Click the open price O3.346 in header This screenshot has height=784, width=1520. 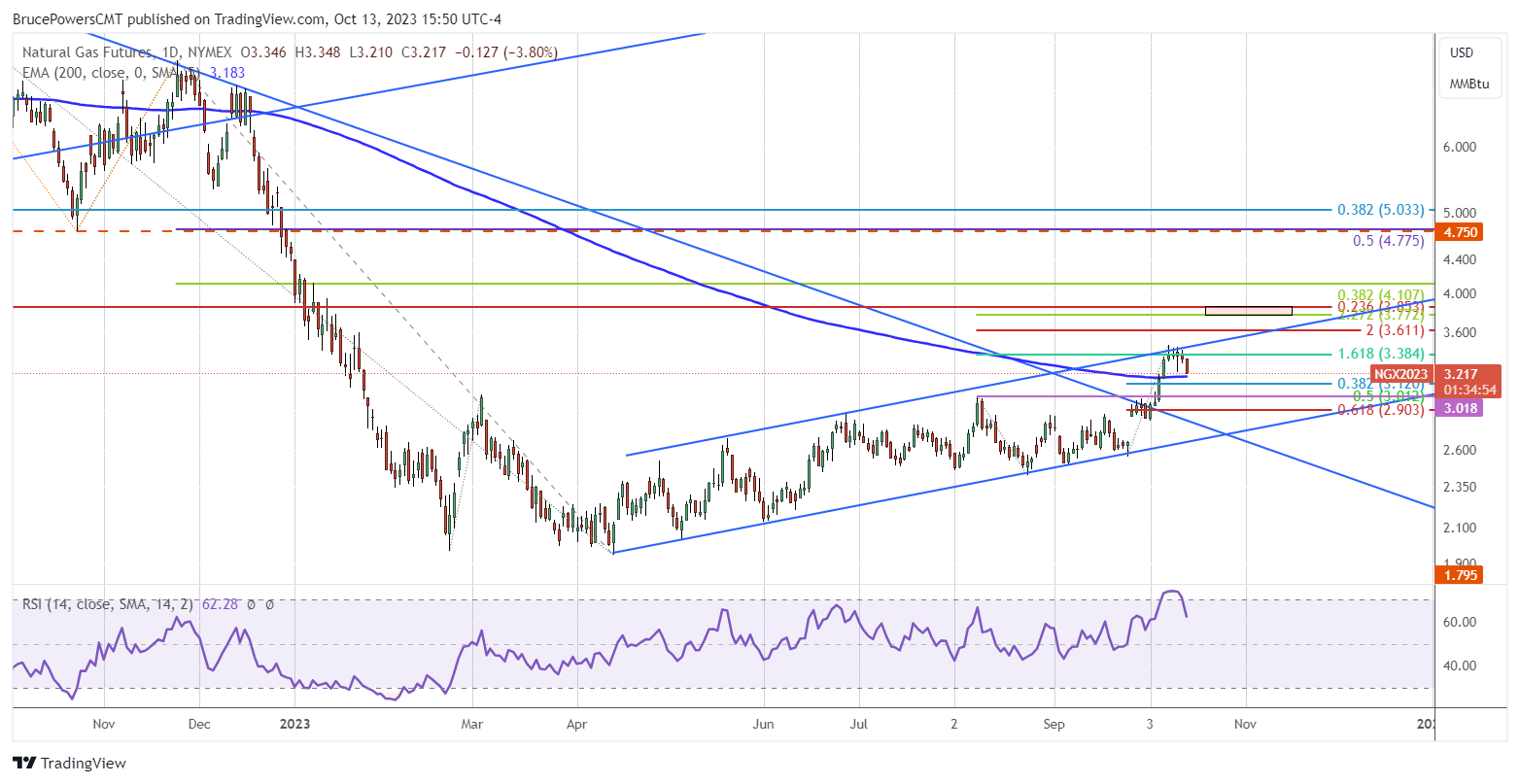pyautogui.click(x=263, y=51)
